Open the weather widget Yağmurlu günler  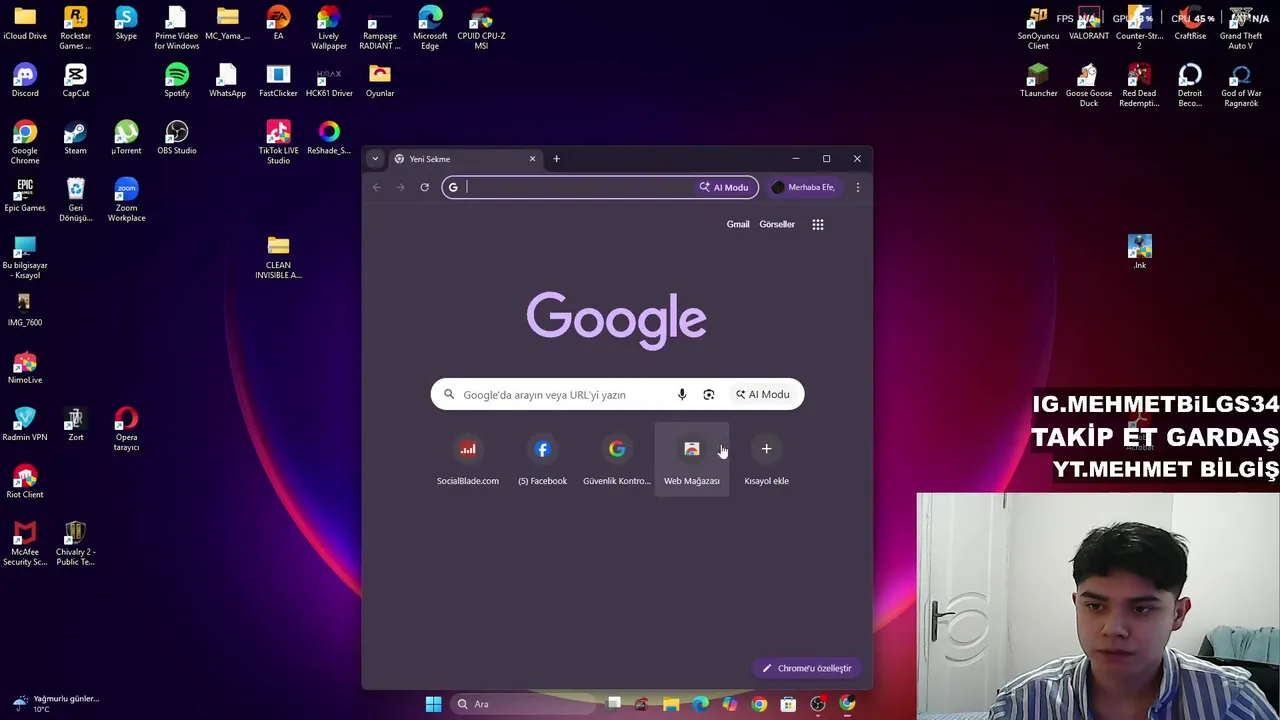(55, 704)
